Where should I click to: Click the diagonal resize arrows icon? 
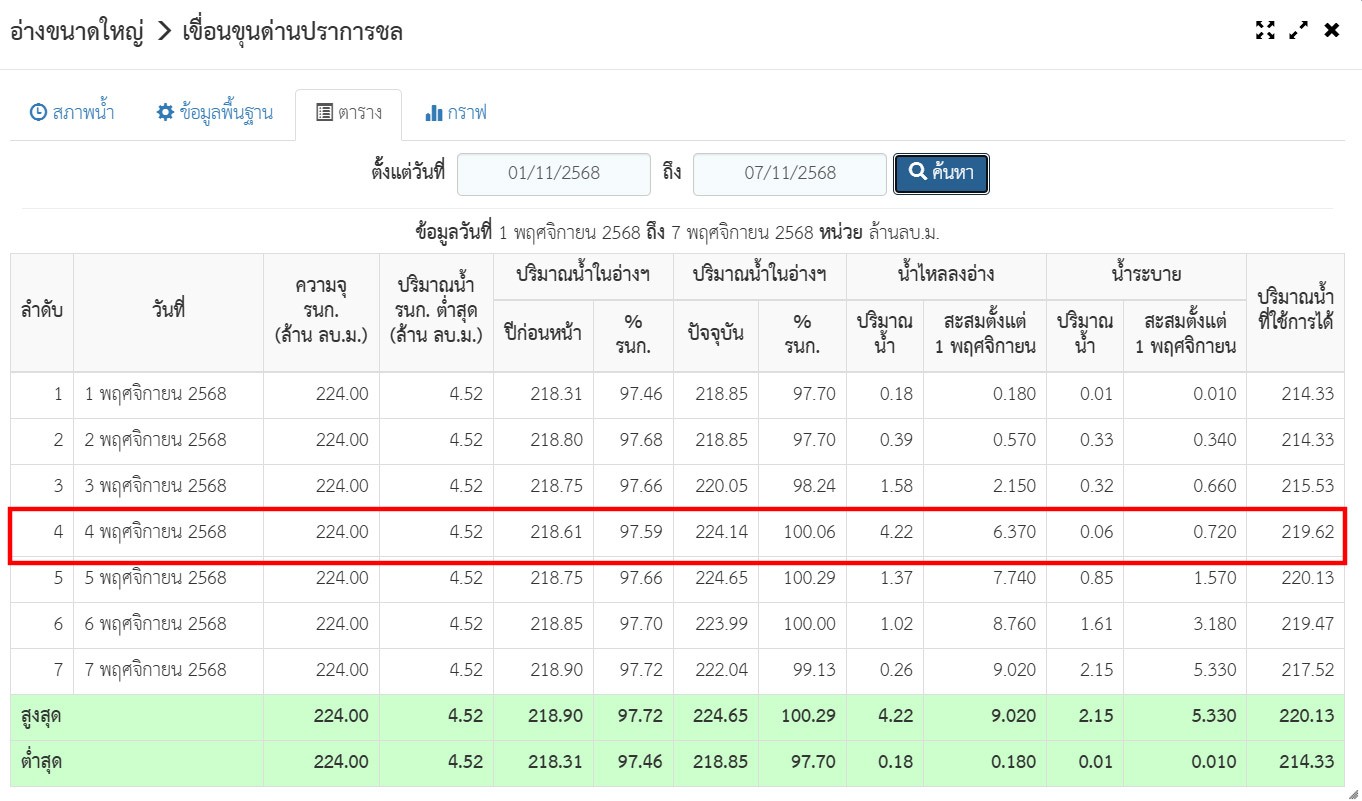point(1298,30)
